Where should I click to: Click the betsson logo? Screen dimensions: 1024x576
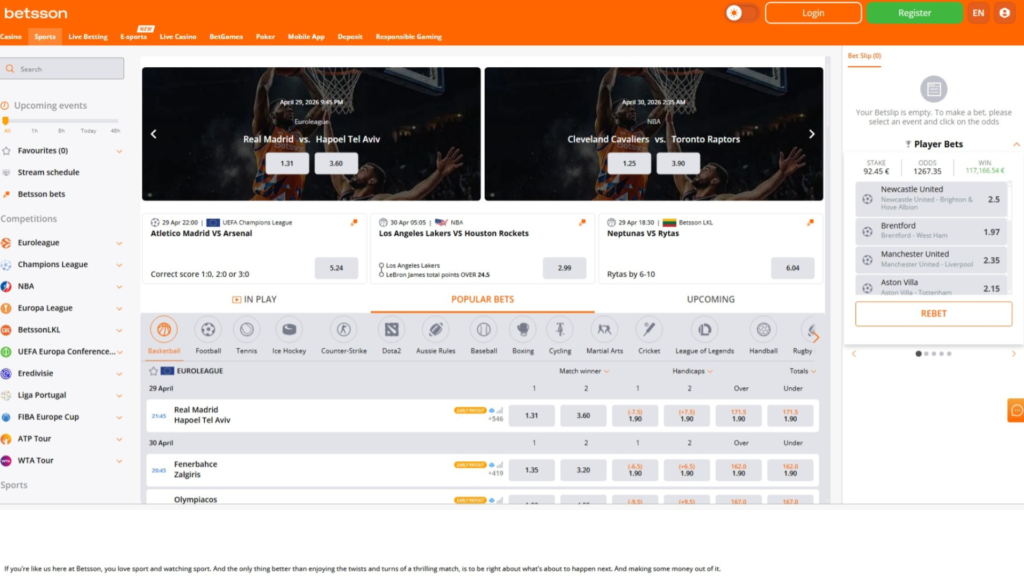click(x=36, y=13)
